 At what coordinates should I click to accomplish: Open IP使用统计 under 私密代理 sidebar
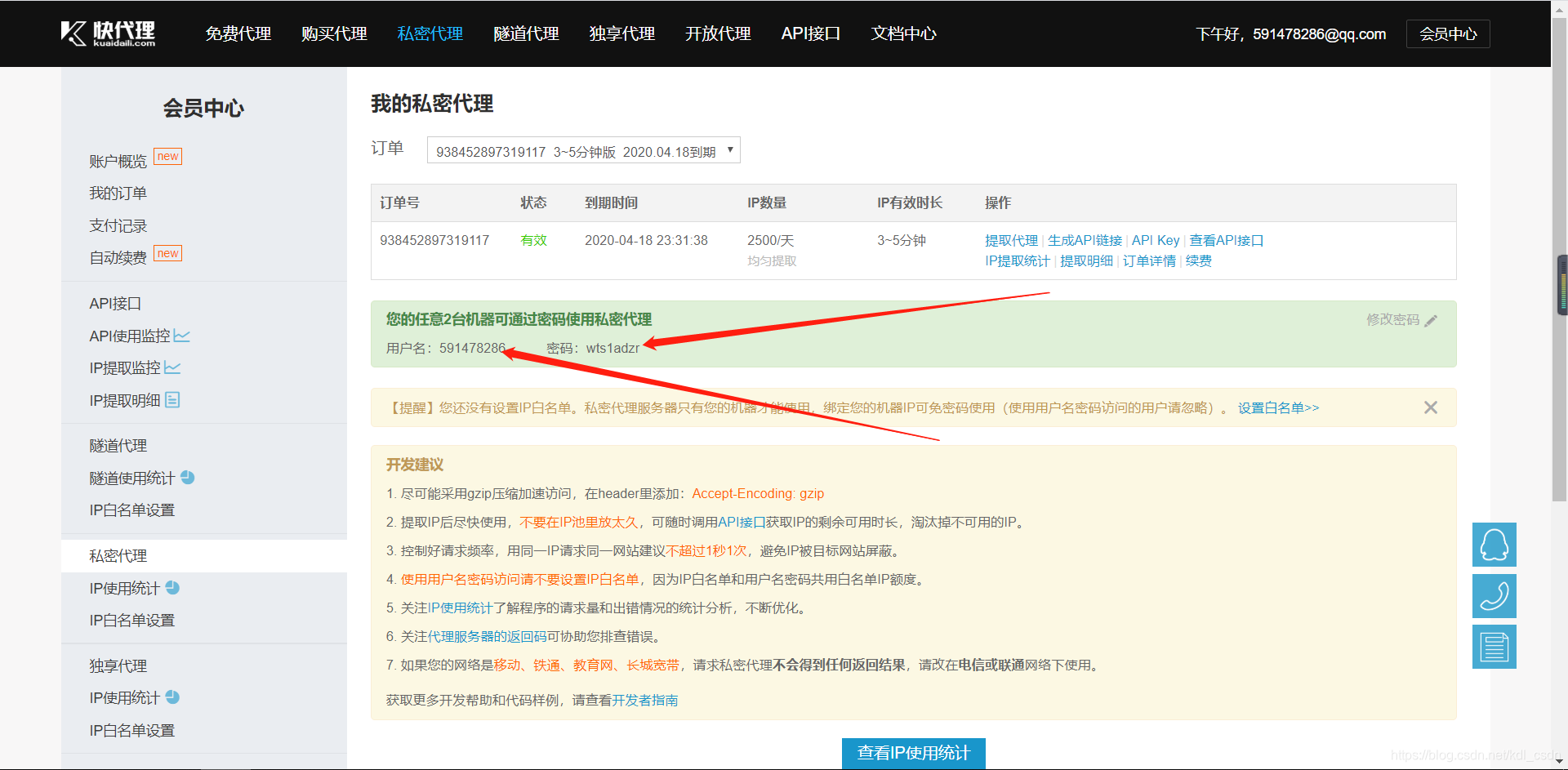[x=125, y=588]
